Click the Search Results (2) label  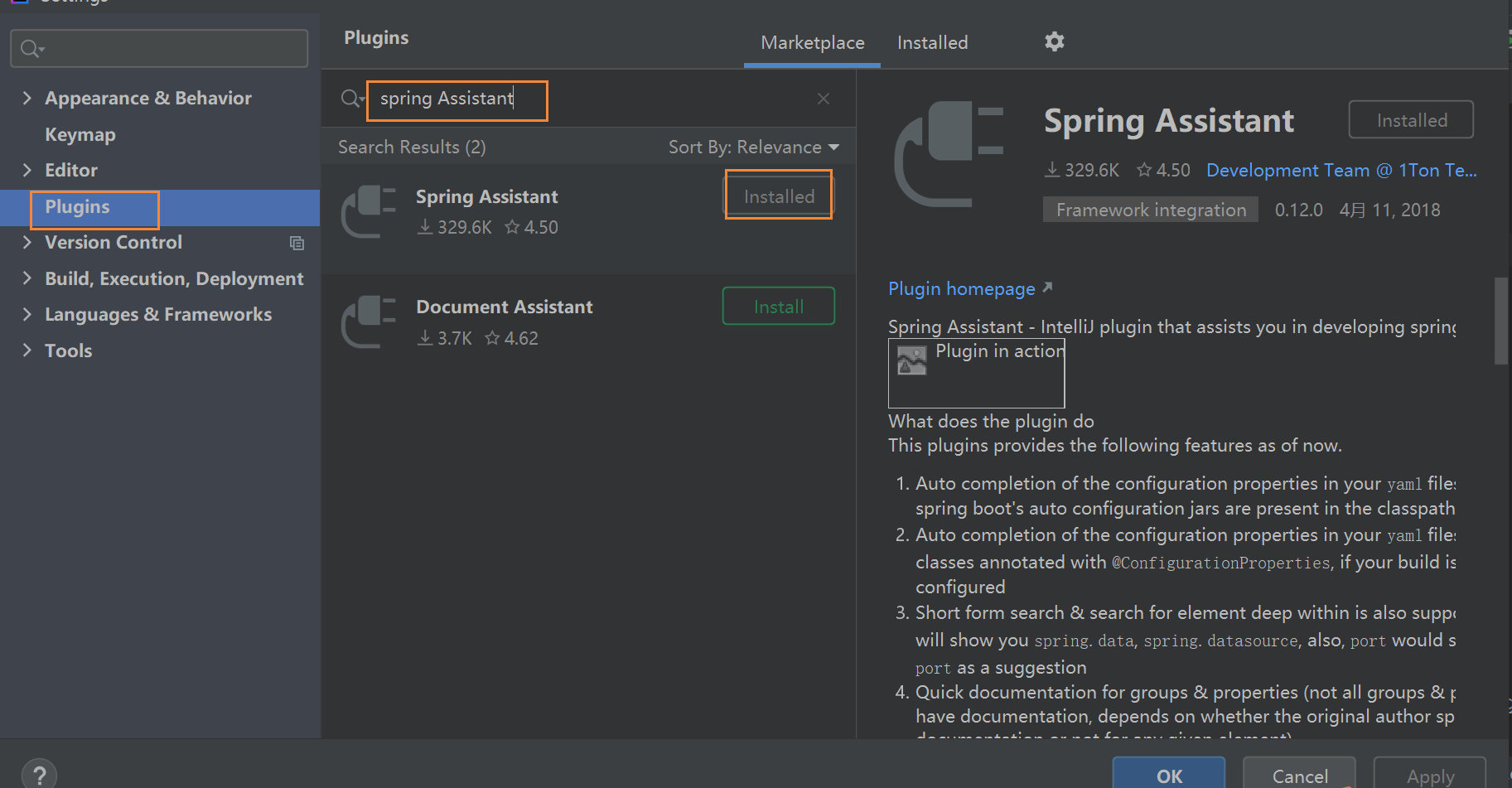click(x=412, y=147)
